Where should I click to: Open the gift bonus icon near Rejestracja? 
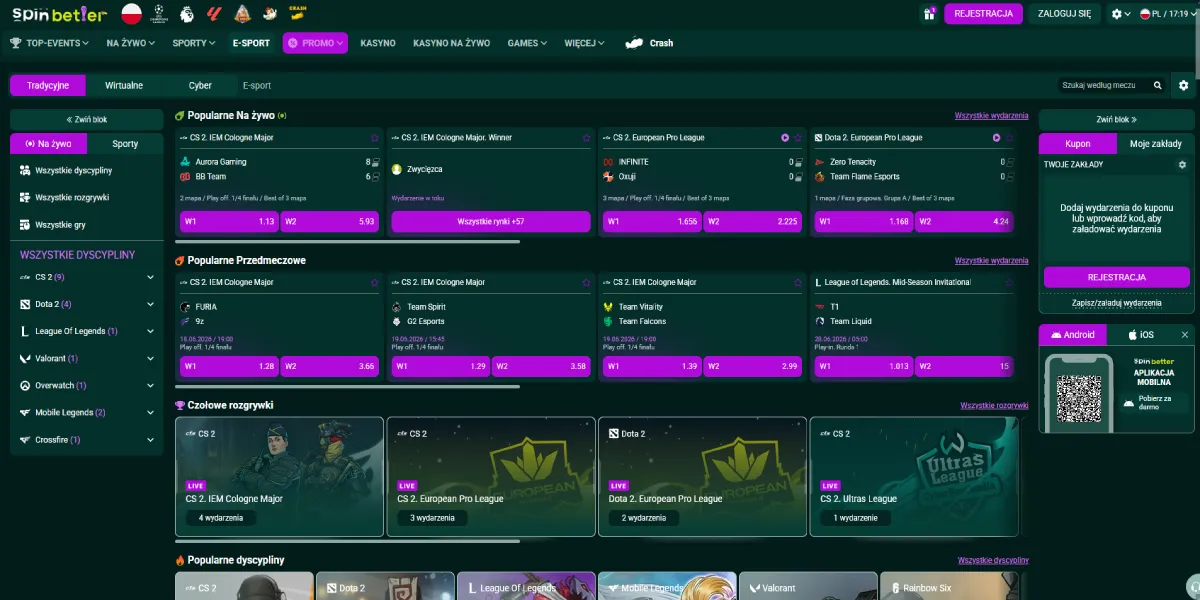(x=929, y=14)
